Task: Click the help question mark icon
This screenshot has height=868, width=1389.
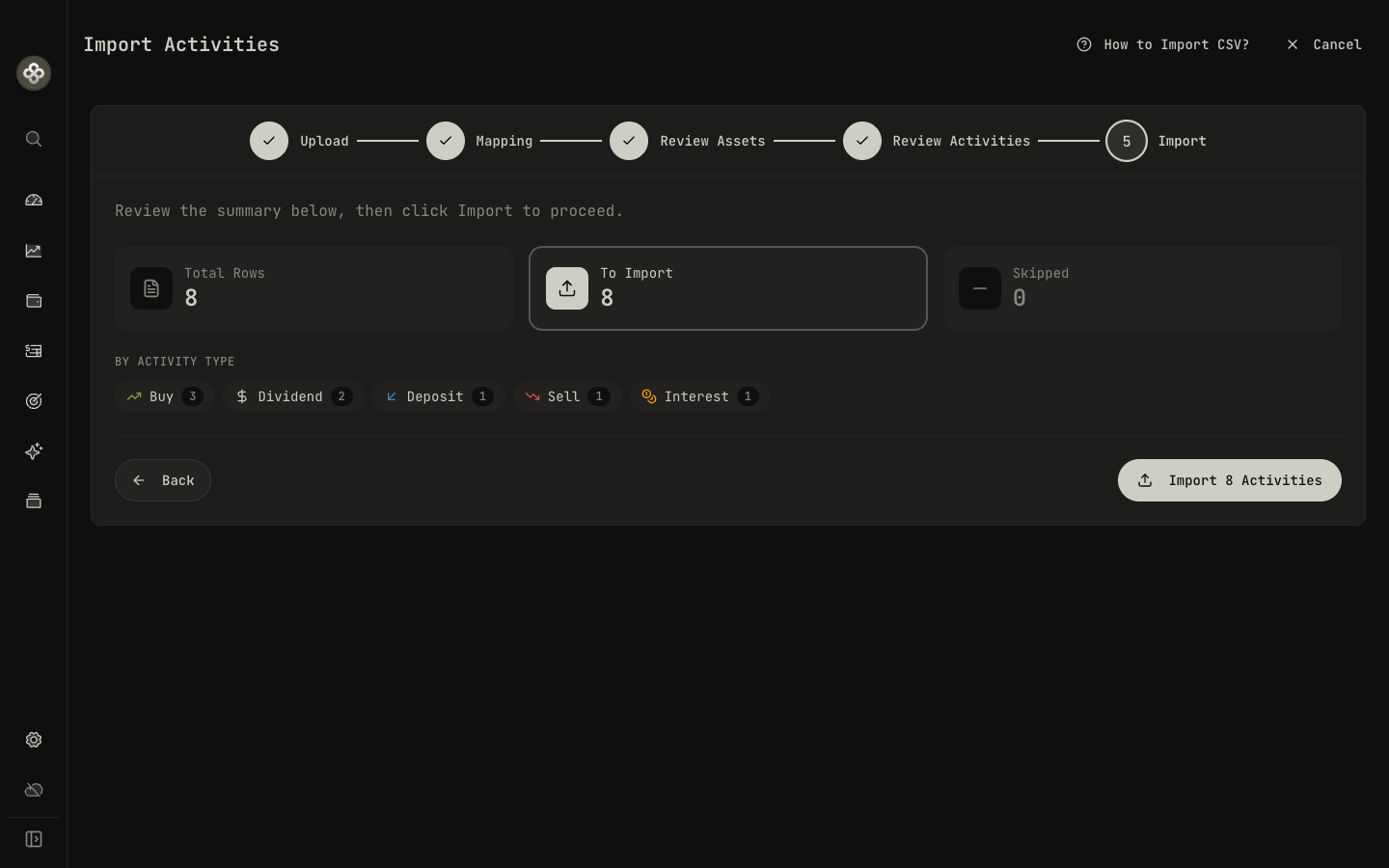Action: click(1084, 44)
